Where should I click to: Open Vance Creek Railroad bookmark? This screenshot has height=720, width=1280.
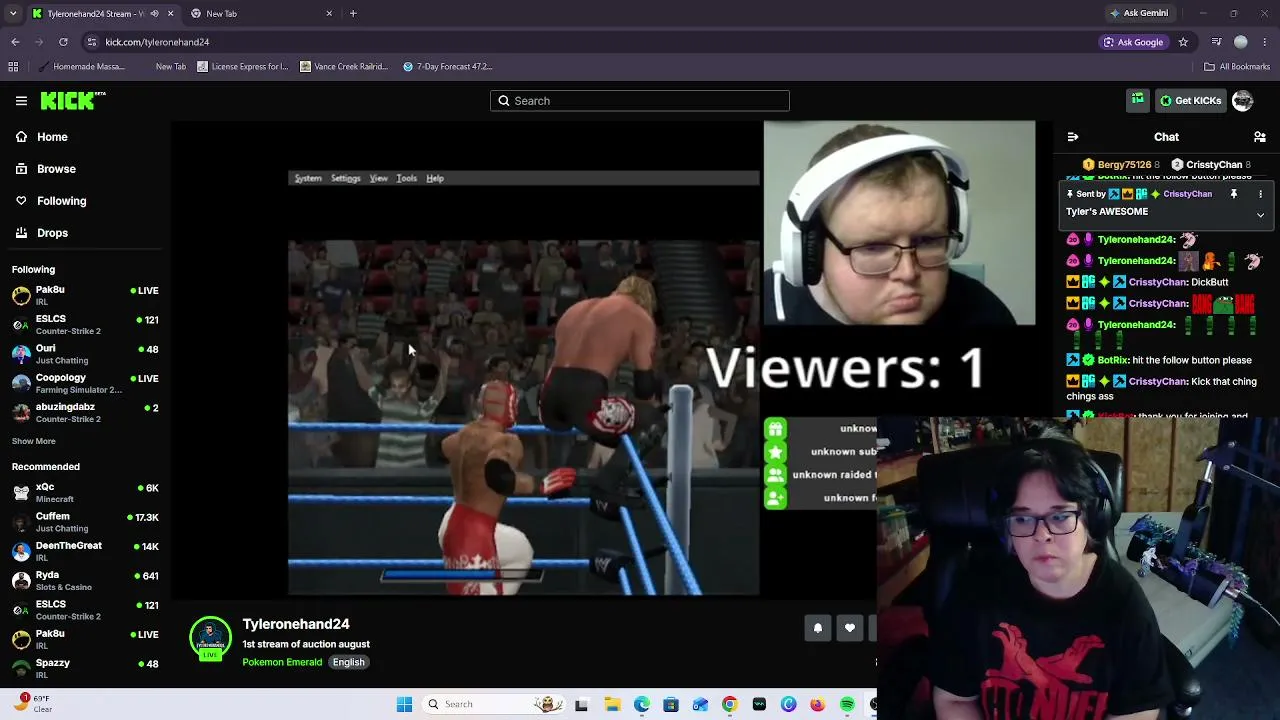(x=344, y=67)
